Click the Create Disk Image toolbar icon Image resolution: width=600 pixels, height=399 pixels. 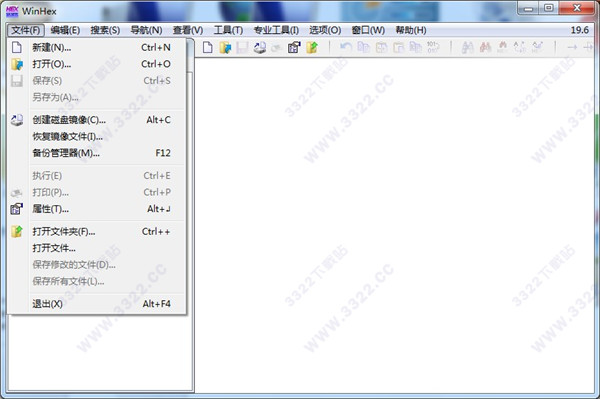259,47
